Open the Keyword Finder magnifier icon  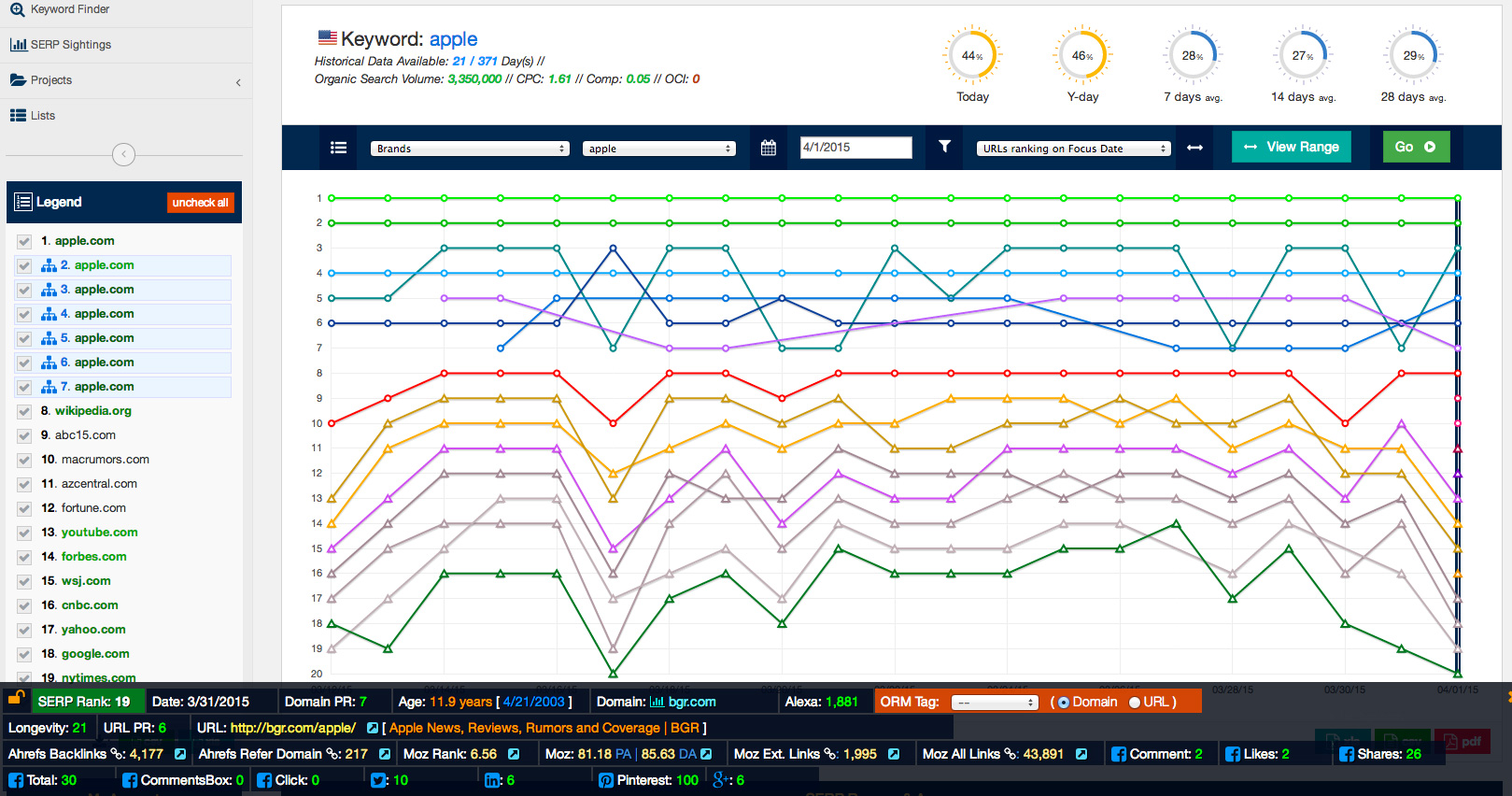click(17, 9)
